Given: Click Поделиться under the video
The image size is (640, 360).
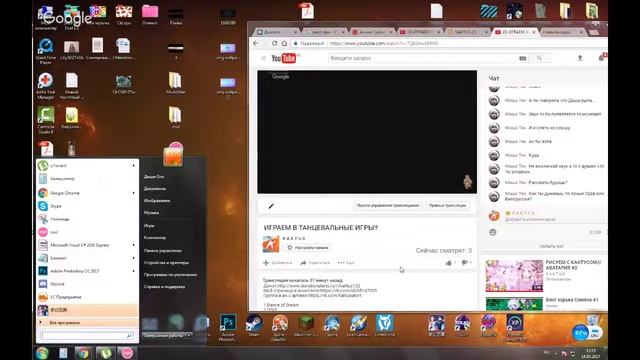Looking at the screenshot, I should (x=315, y=263).
